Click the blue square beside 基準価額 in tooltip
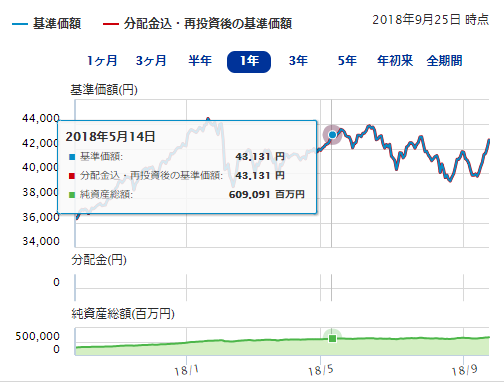This screenshot has width=504, height=382. tap(72, 157)
